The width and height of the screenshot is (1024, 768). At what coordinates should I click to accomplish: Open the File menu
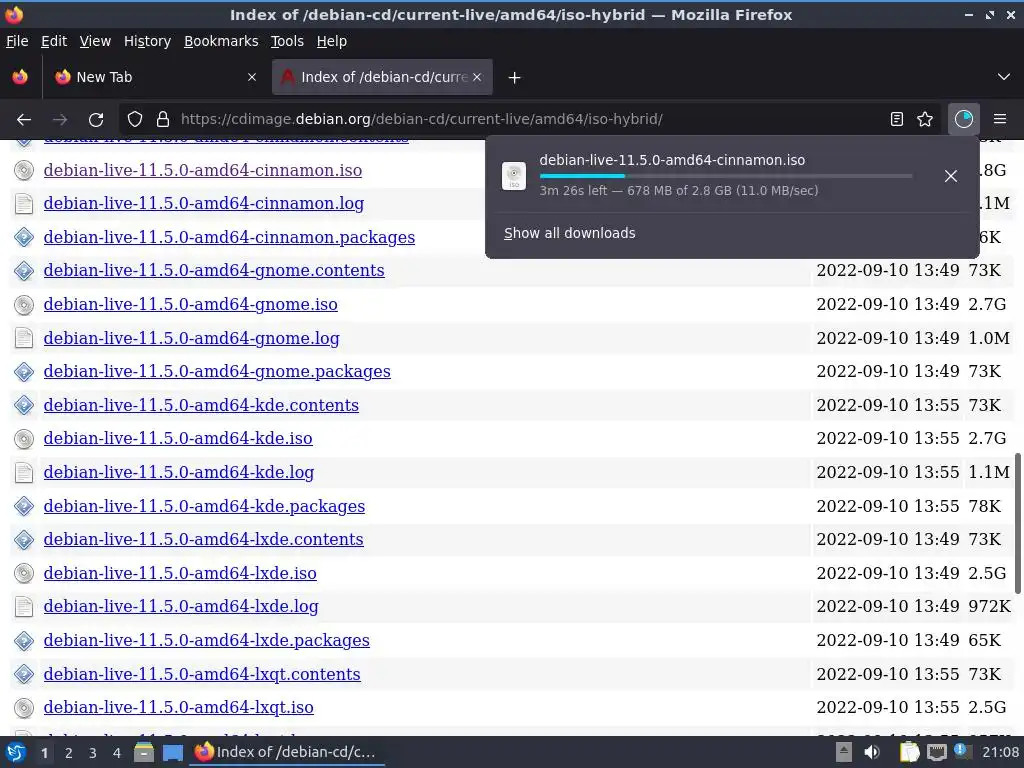[x=17, y=41]
